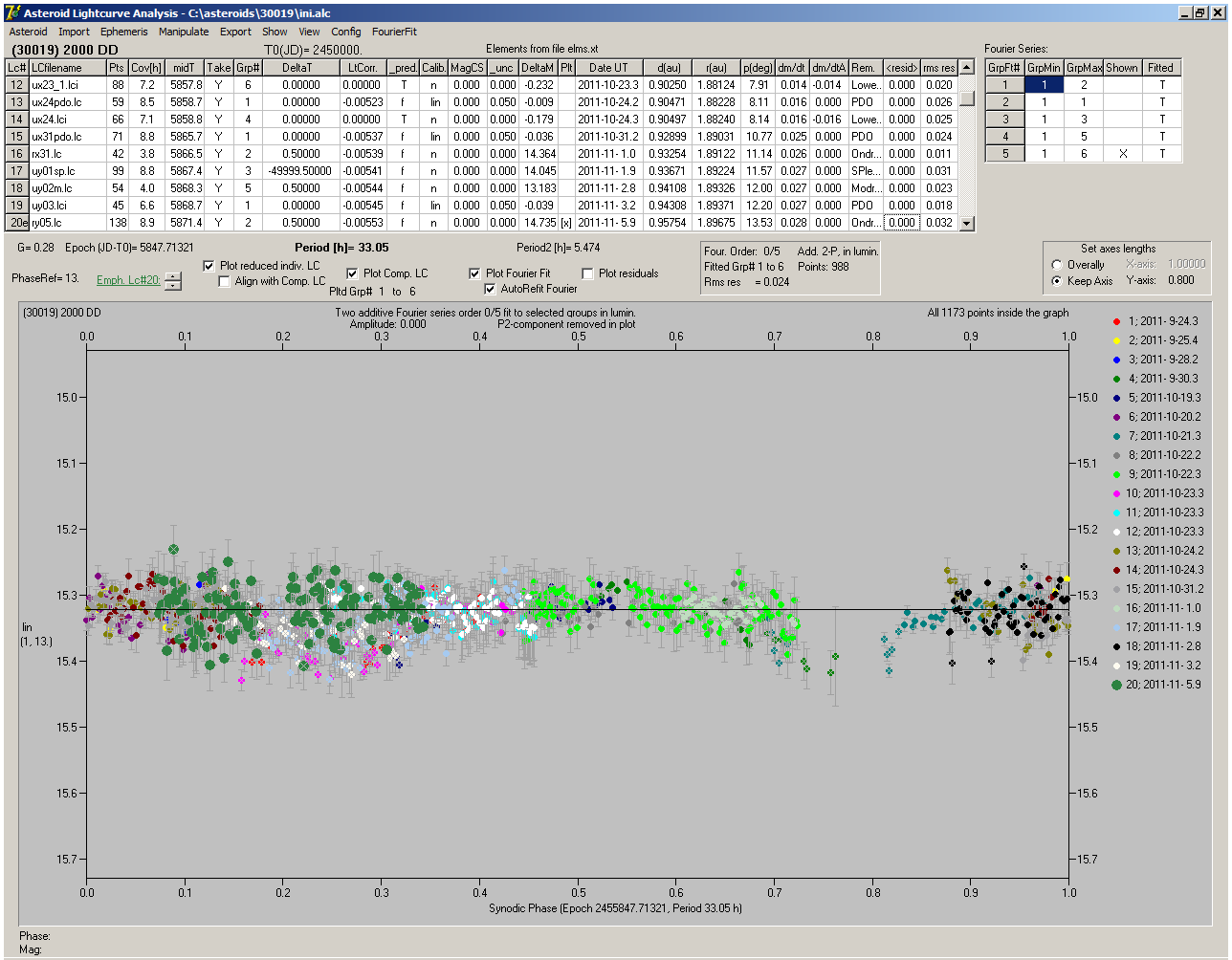Click the Y-axis value 0.800
The image size is (1232, 960).
tap(1180, 281)
